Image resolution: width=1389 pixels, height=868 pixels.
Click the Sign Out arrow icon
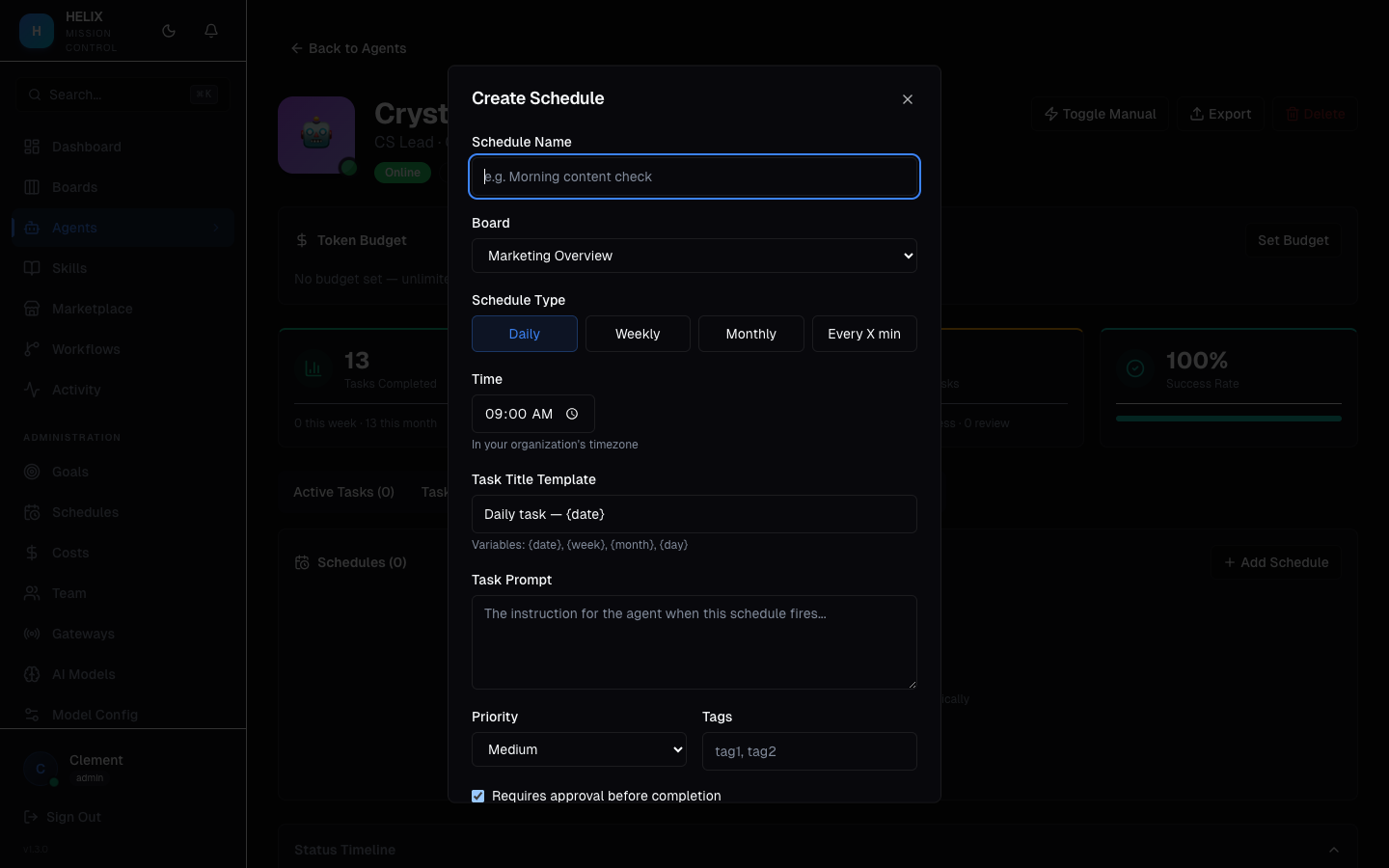(31, 817)
